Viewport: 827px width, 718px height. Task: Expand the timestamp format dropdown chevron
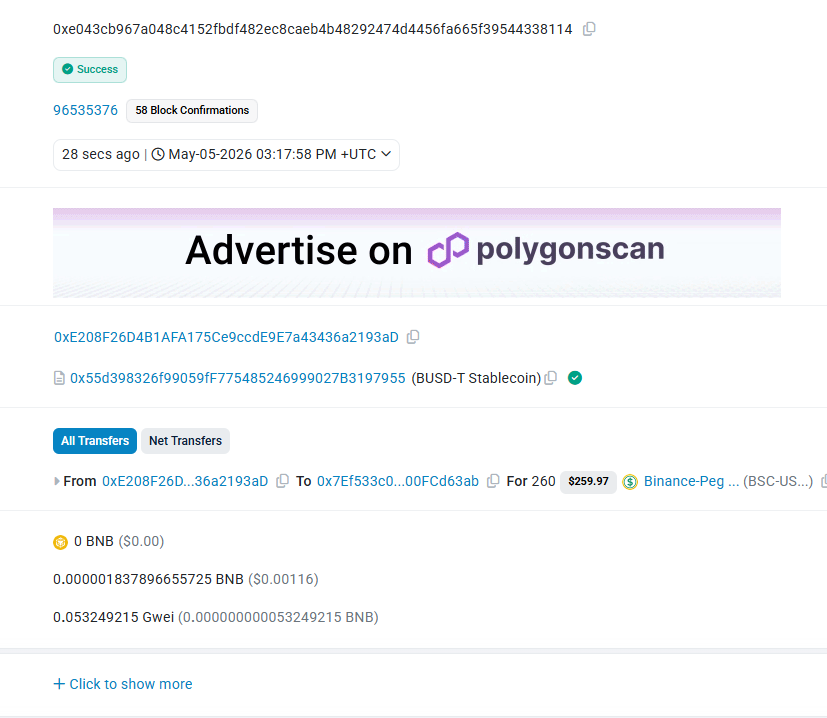386,154
